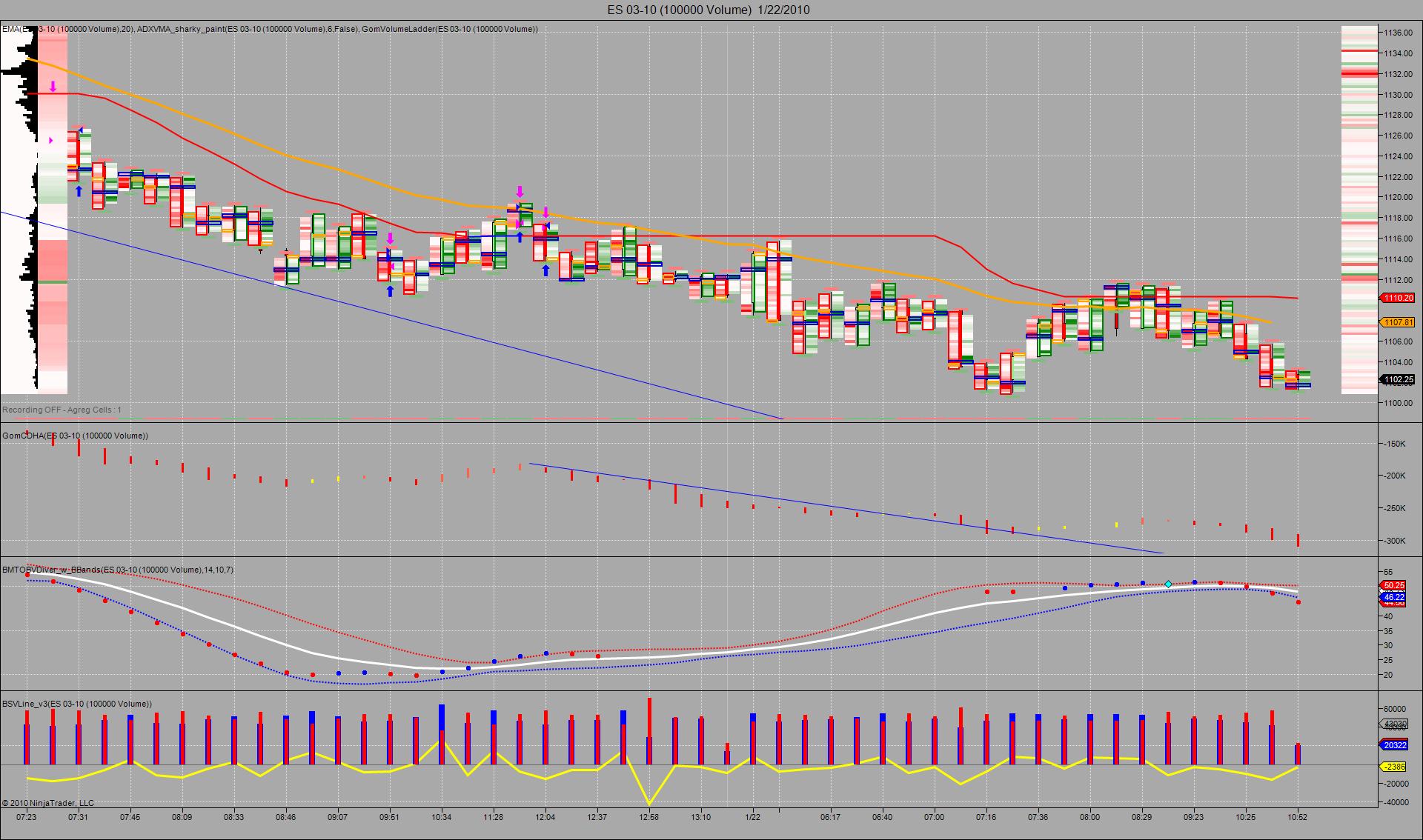Click the 08:09 time axis label
1423x840 pixels.
pos(182,817)
